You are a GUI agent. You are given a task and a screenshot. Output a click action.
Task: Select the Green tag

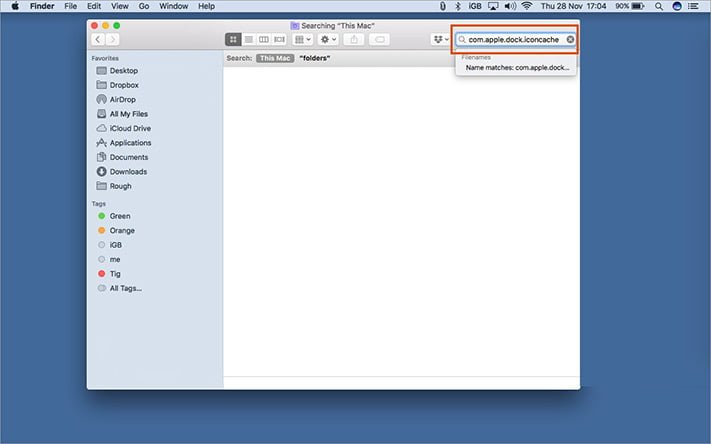pyautogui.click(x=114, y=216)
